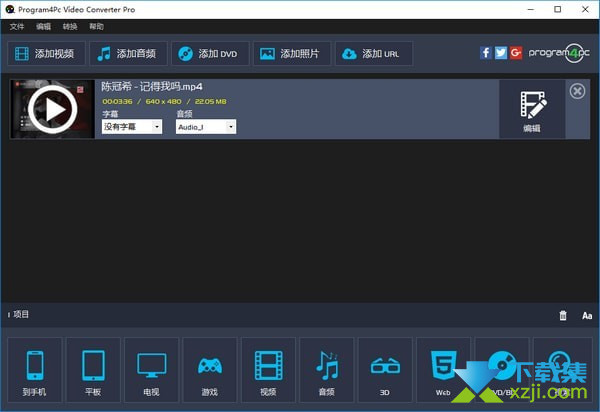Open the Twitter share icon
Screen dimensions: 600x412
pos(501,53)
